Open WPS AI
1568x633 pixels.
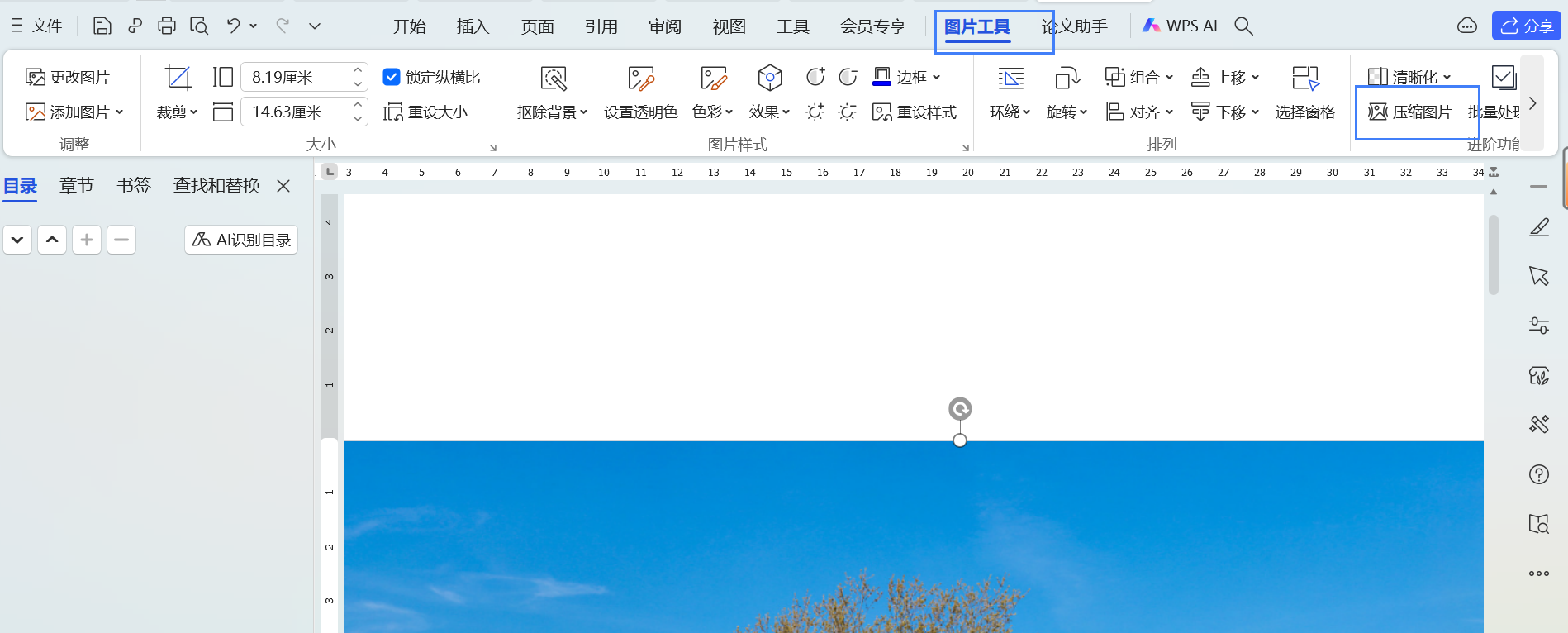click(1180, 26)
